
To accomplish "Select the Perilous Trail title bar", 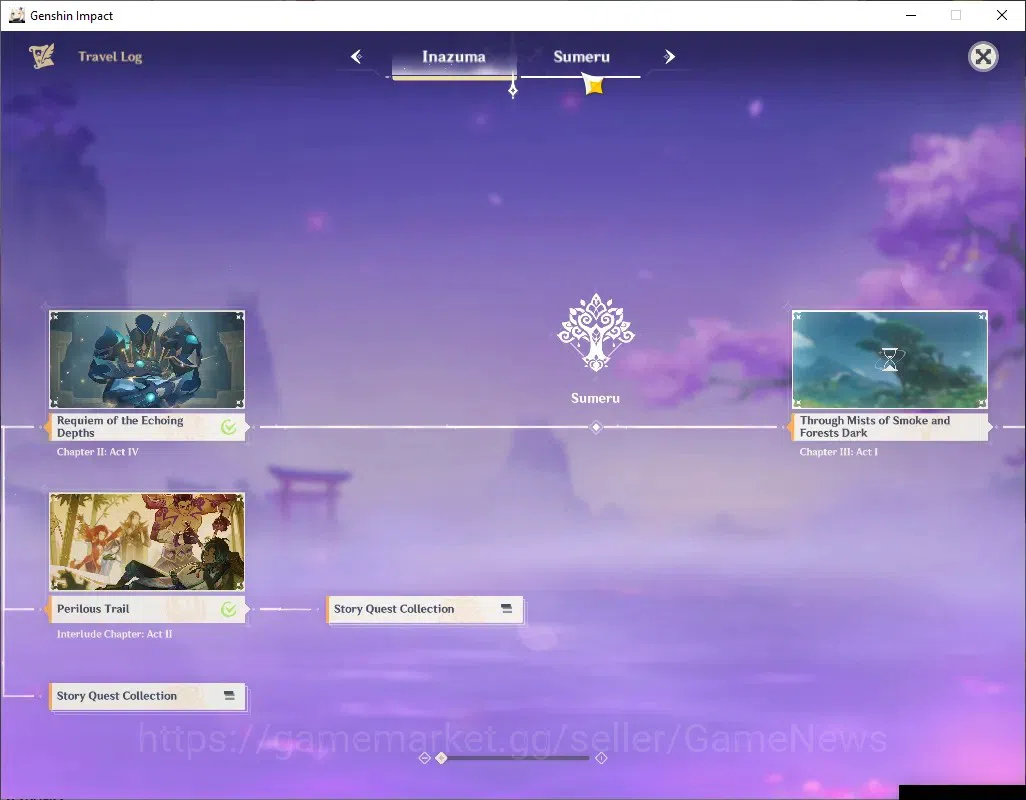I will [147, 610].
